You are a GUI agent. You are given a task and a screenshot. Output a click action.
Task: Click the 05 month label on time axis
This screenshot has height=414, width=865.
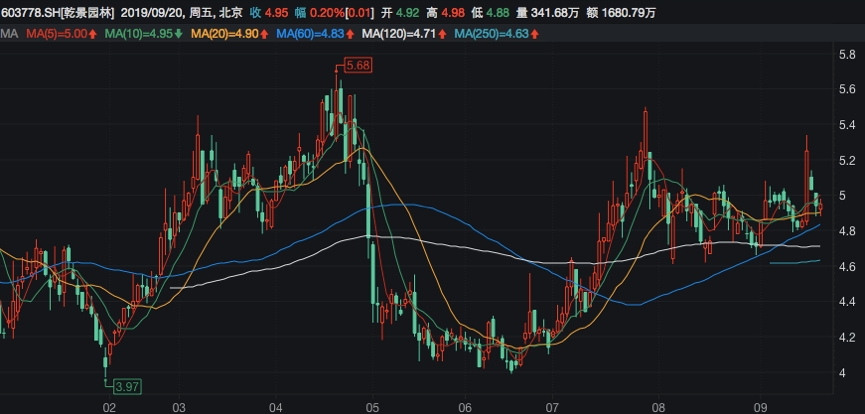coord(372,407)
